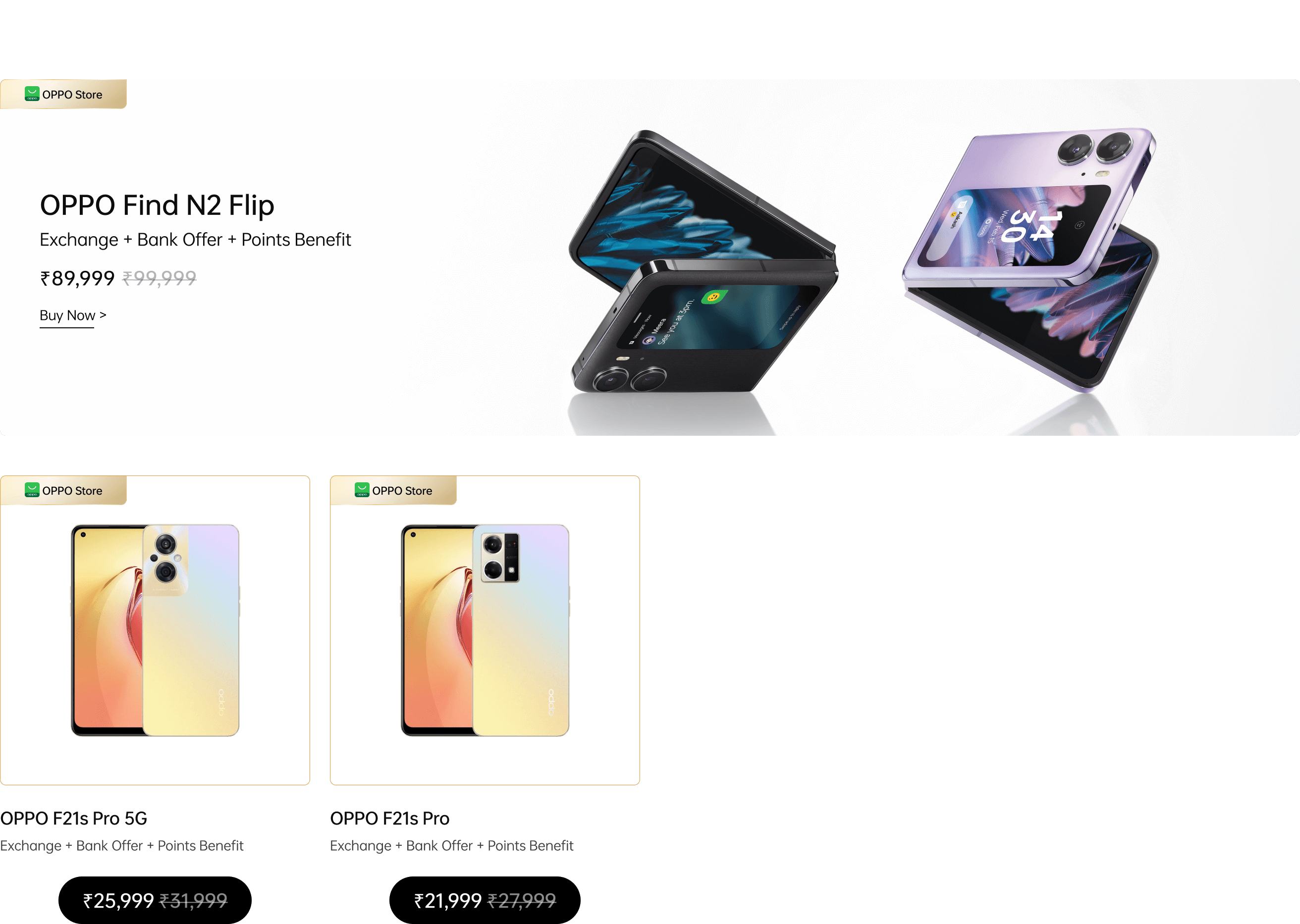The width and height of the screenshot is (1300, 924).
Task: Click the arrow next to Buy Now
Action: (103, 314)
